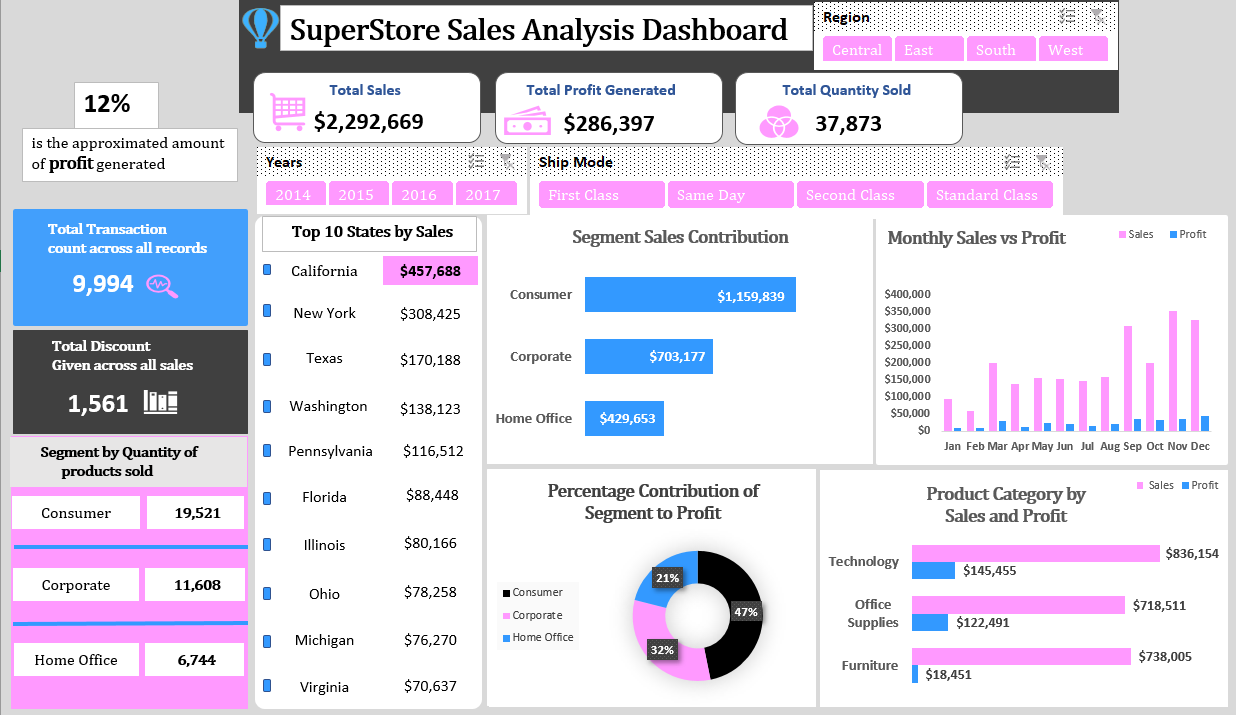Image resolution: width=1236 pixels, height=715 pixels.
Task: Filter by Same Day ship mode
Action: click(x=730, y=195)
